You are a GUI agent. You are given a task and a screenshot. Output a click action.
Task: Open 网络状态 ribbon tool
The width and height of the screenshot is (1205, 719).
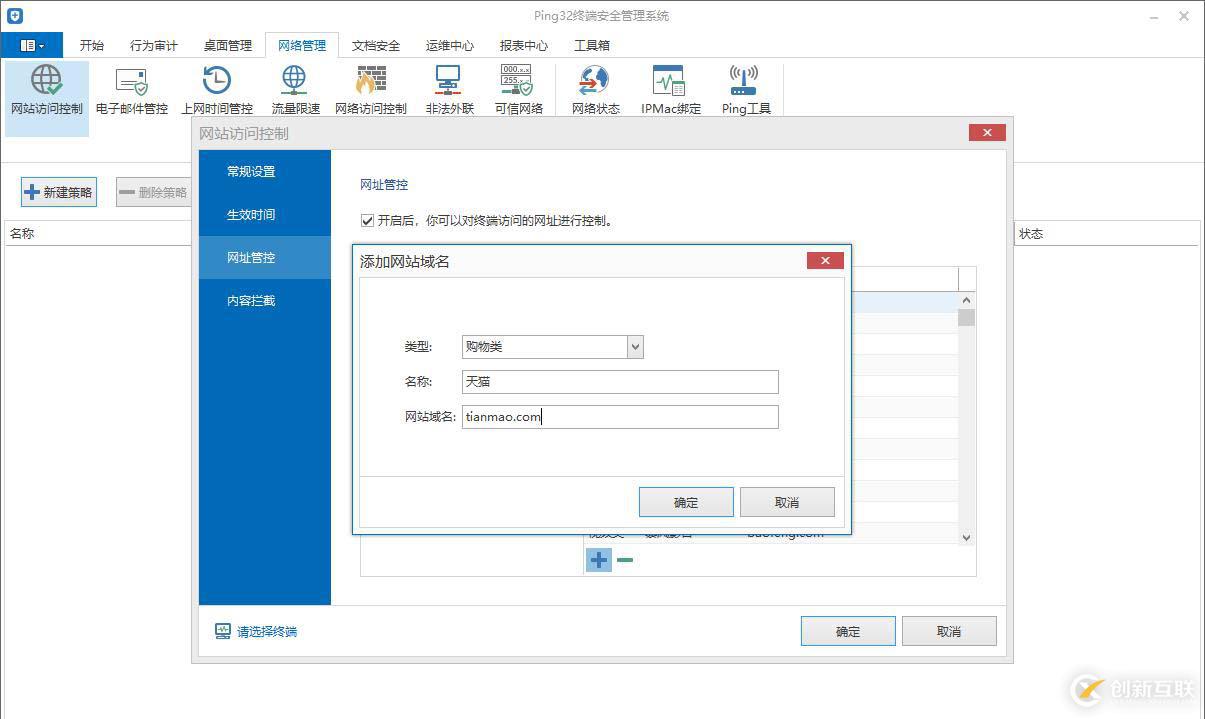tap(595, 91)
